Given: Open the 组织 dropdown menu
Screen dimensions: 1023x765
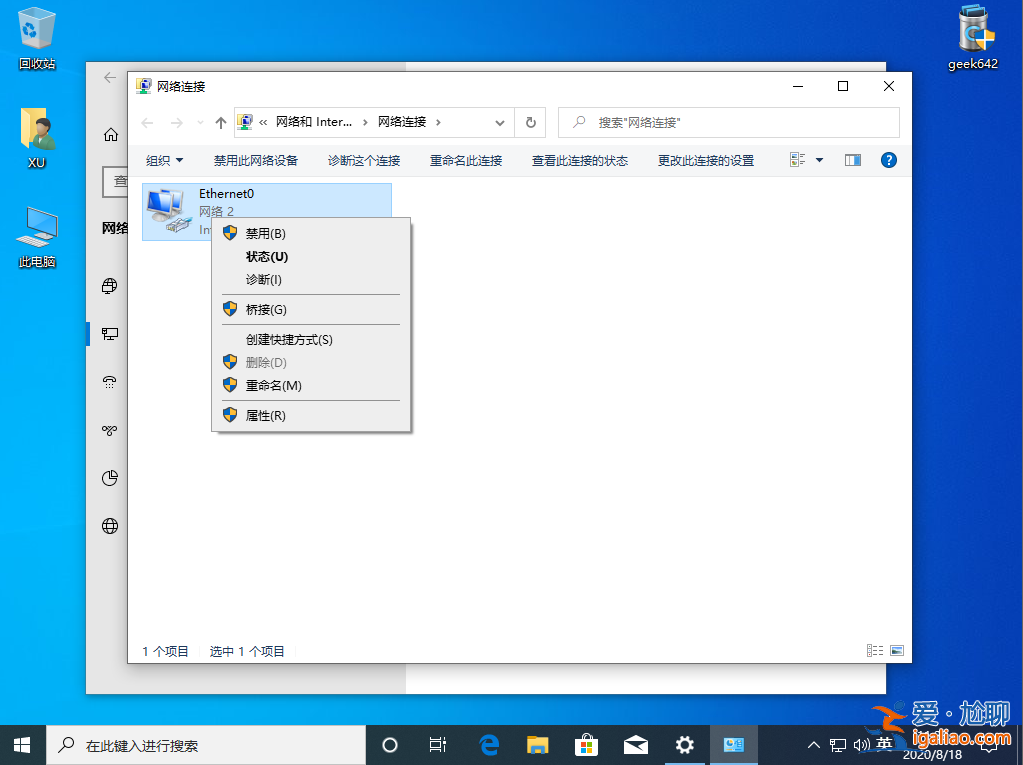Looking at the screenshot, I should tap(165, 159).
